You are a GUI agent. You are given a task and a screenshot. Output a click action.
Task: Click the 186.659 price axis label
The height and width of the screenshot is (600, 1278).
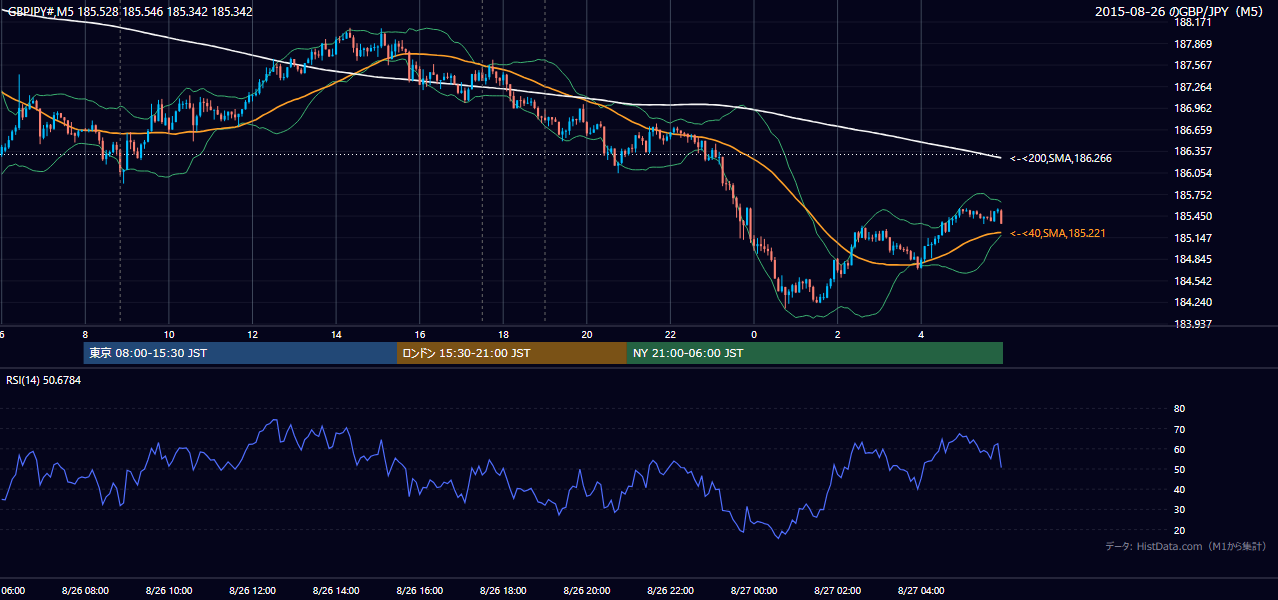coord(1193,130)
